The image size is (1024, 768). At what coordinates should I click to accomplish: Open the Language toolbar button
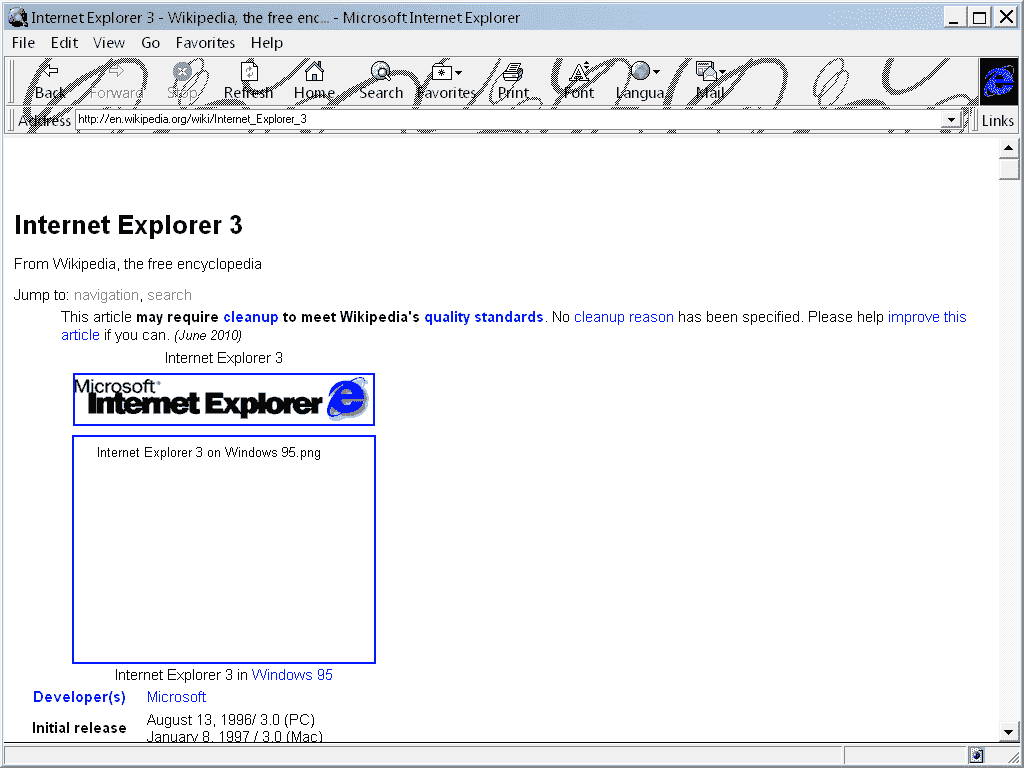point(641,81)
